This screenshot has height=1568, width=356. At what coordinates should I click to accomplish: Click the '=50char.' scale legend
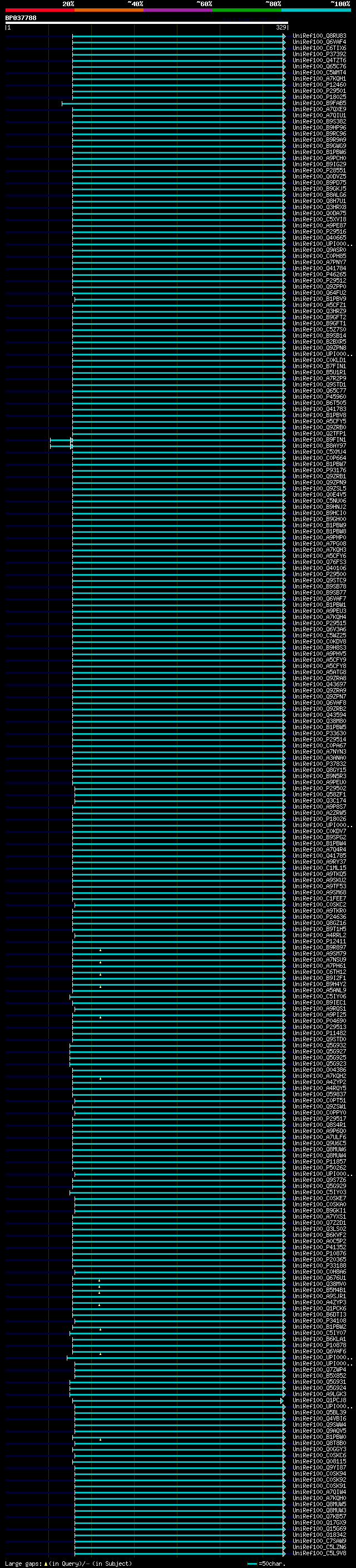coord(272,1563)
